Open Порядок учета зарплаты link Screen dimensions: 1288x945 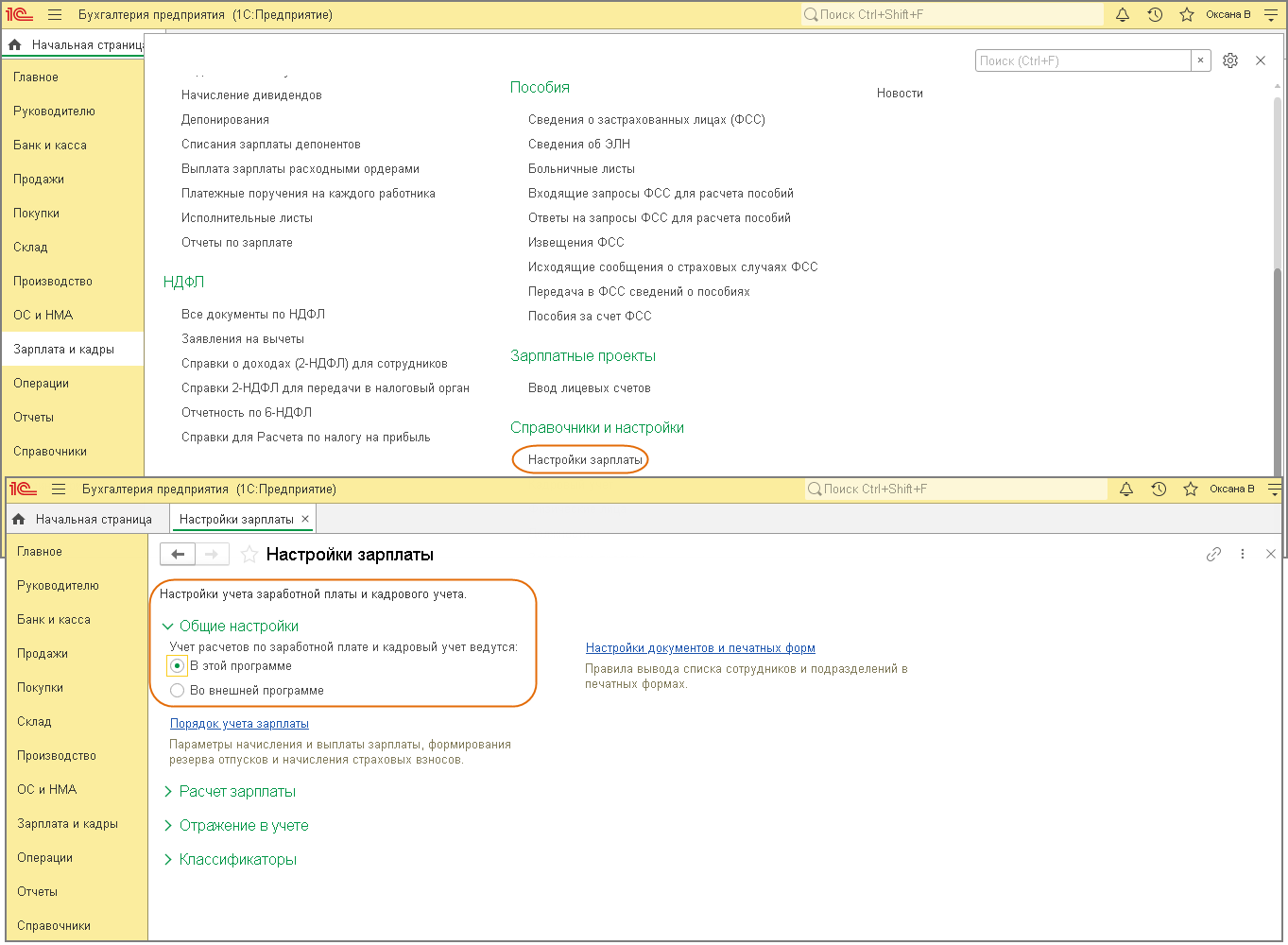[x=239, y=724]
